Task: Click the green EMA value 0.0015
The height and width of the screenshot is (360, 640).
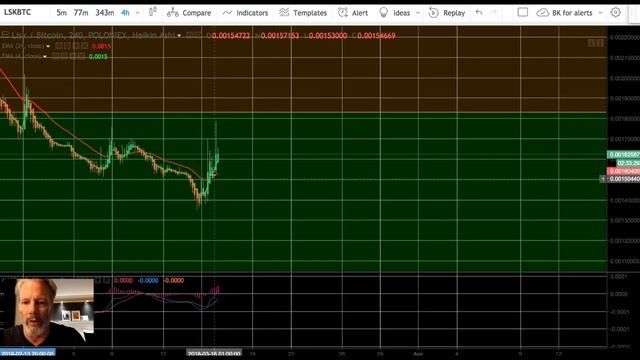Action: (x=98, y=56)
